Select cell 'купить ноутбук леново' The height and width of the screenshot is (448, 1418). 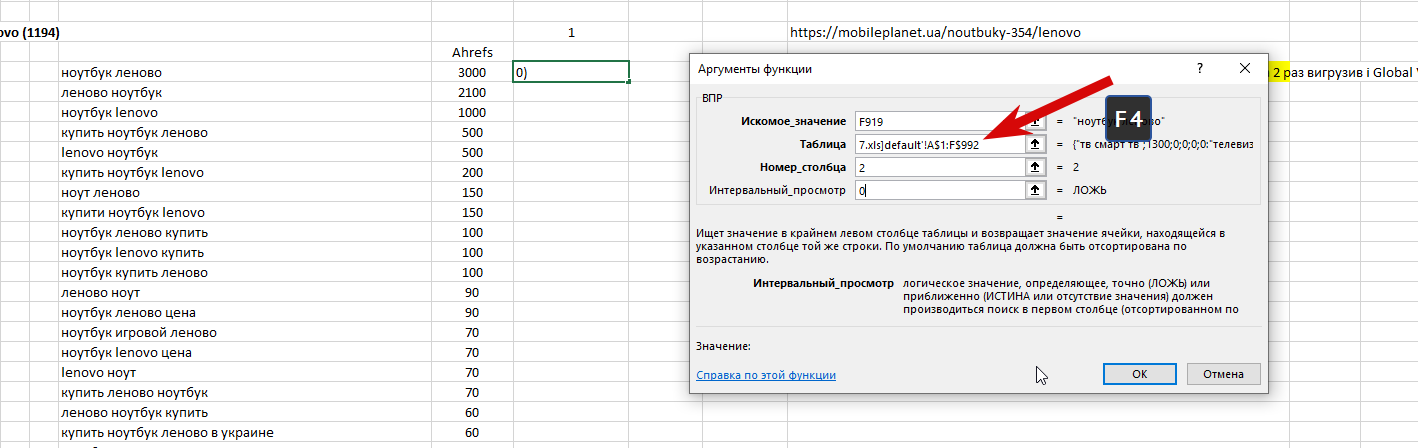click(x=245, y=132)
